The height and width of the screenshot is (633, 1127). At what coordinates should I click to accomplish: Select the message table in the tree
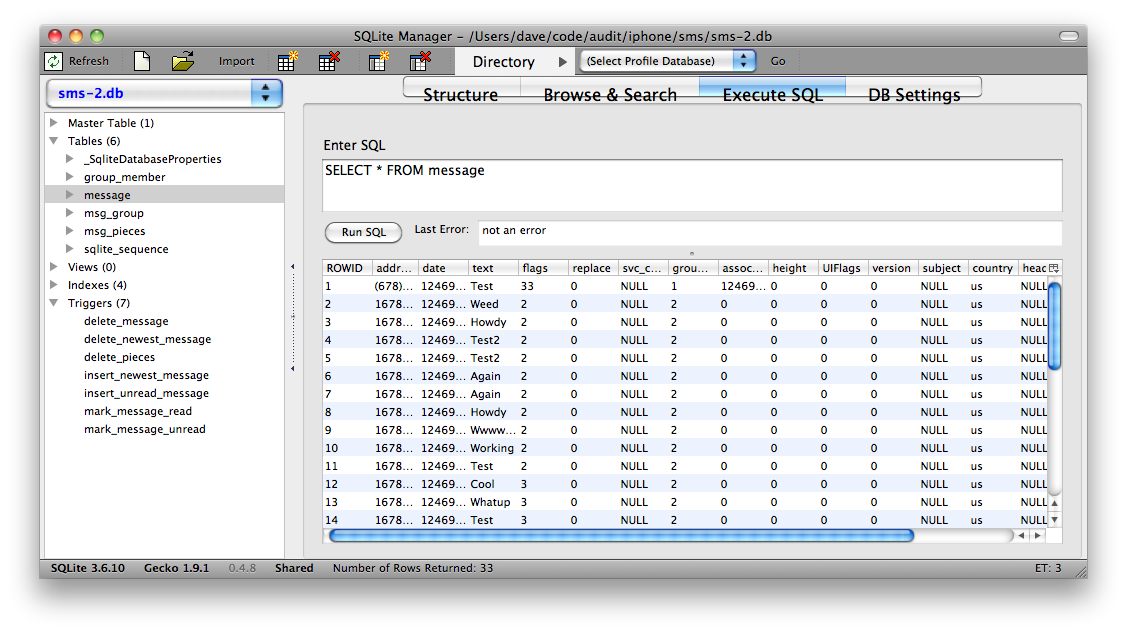click(x=165, y=195)
